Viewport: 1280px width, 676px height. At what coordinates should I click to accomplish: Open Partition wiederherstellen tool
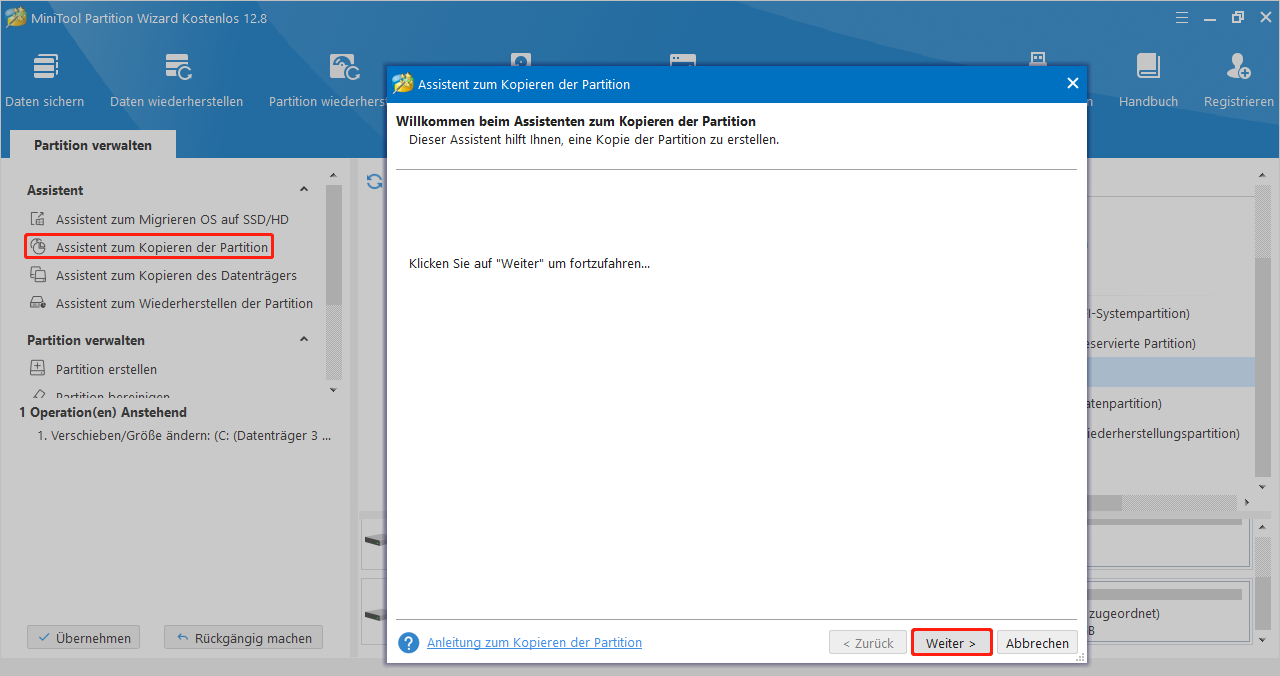tap(327, 80)
